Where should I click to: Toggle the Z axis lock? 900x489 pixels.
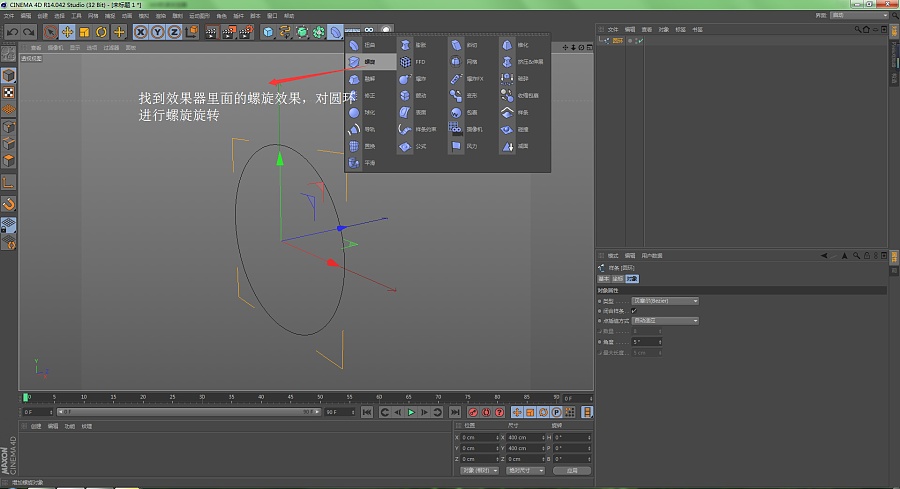pos(174,32)
